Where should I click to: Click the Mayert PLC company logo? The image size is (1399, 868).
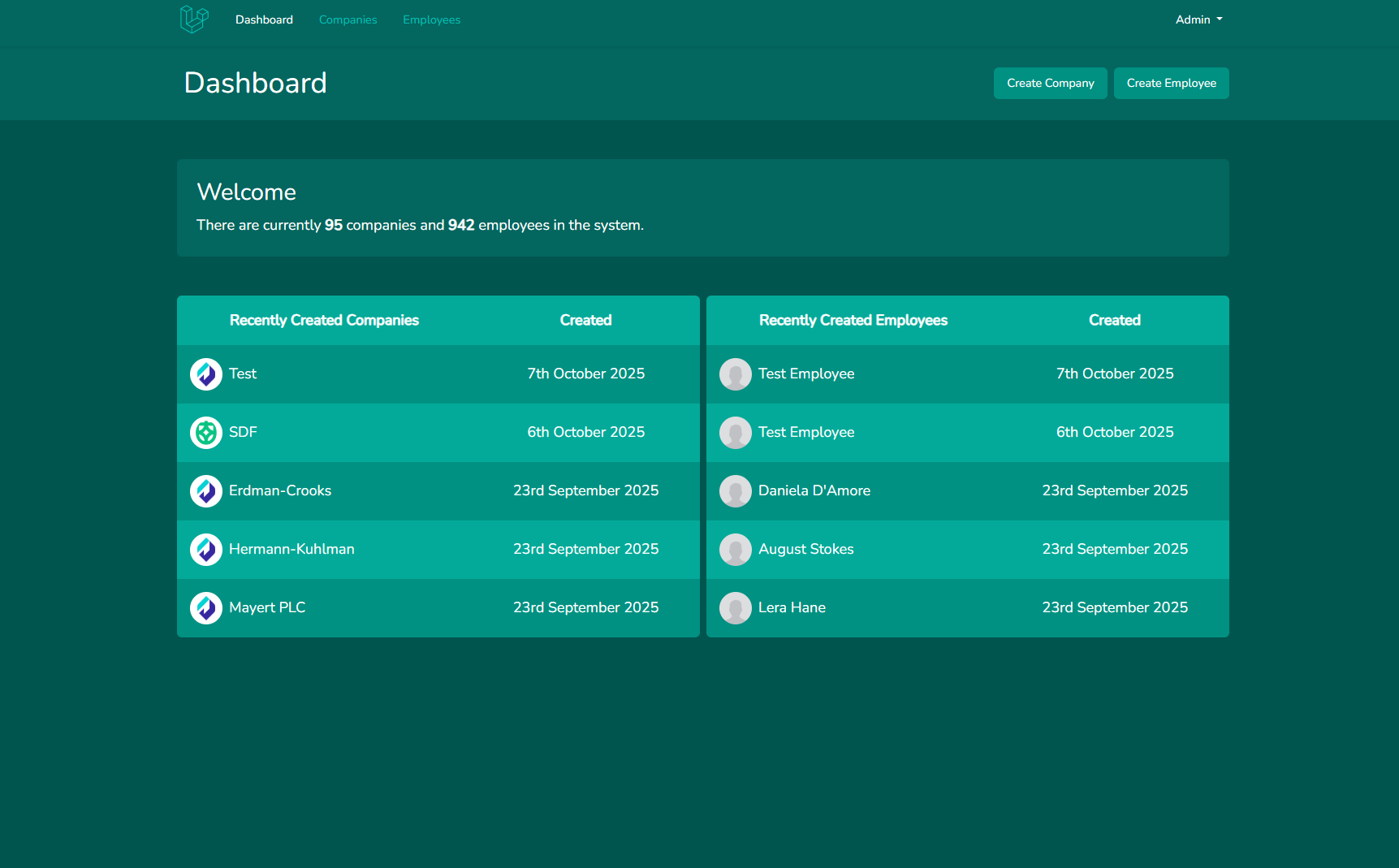(206, 608)
